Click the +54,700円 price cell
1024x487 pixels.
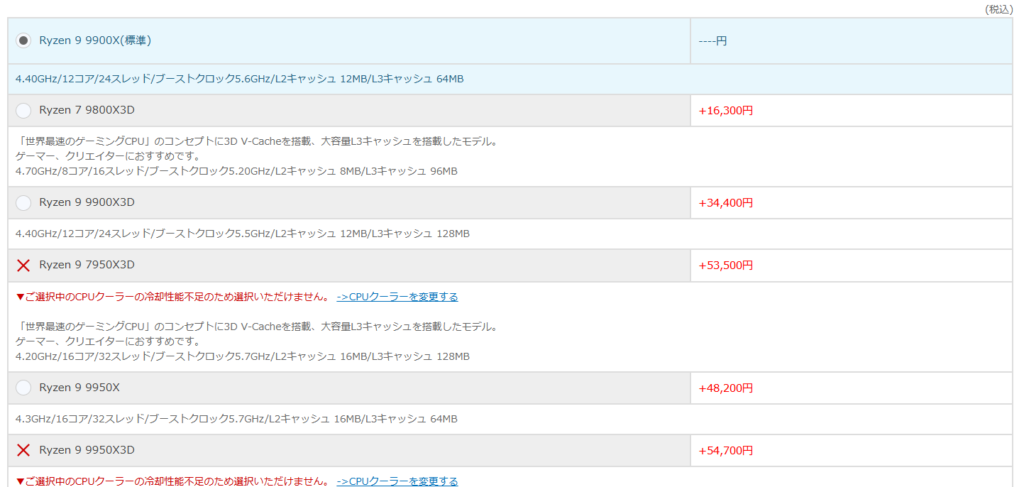click(x=725, y=450)
